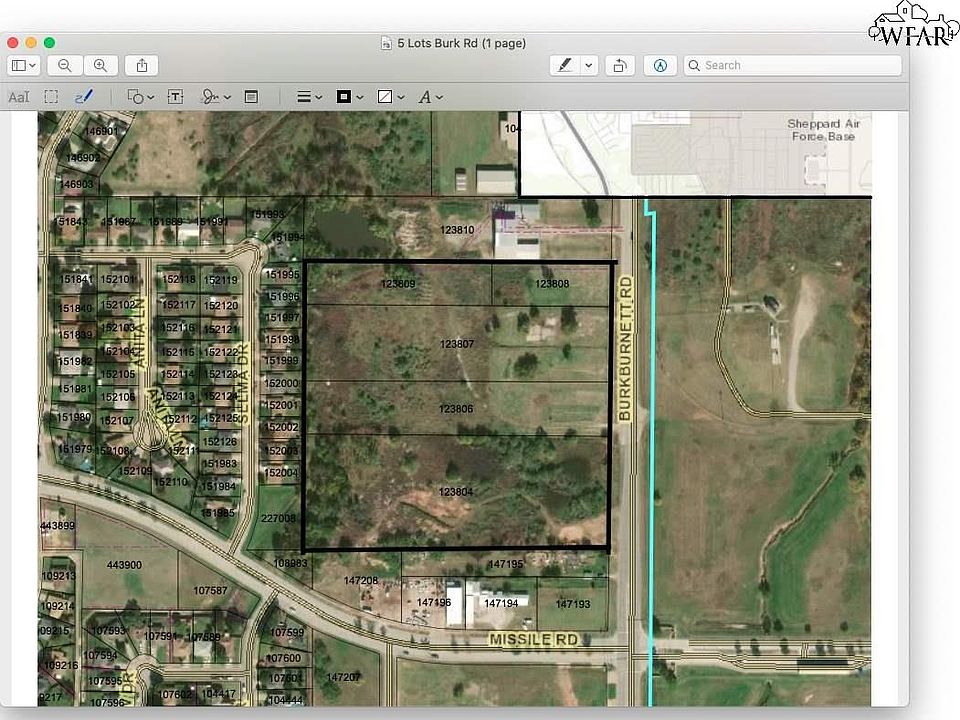Open the Signature menu
The image size is (960, 720).
216,97
